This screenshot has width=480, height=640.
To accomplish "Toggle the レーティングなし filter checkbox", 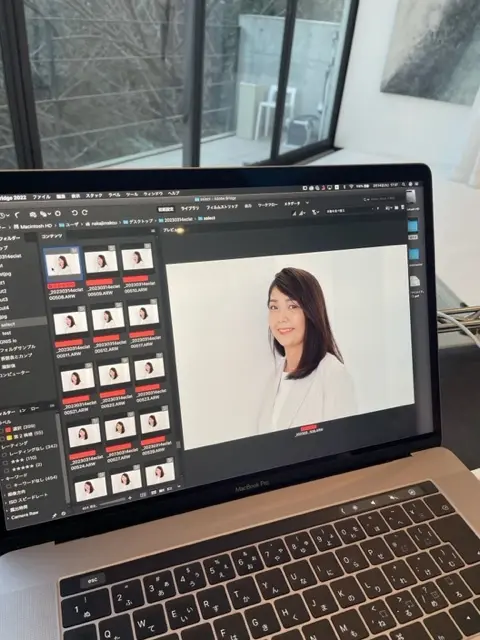I will click(4, 455).
